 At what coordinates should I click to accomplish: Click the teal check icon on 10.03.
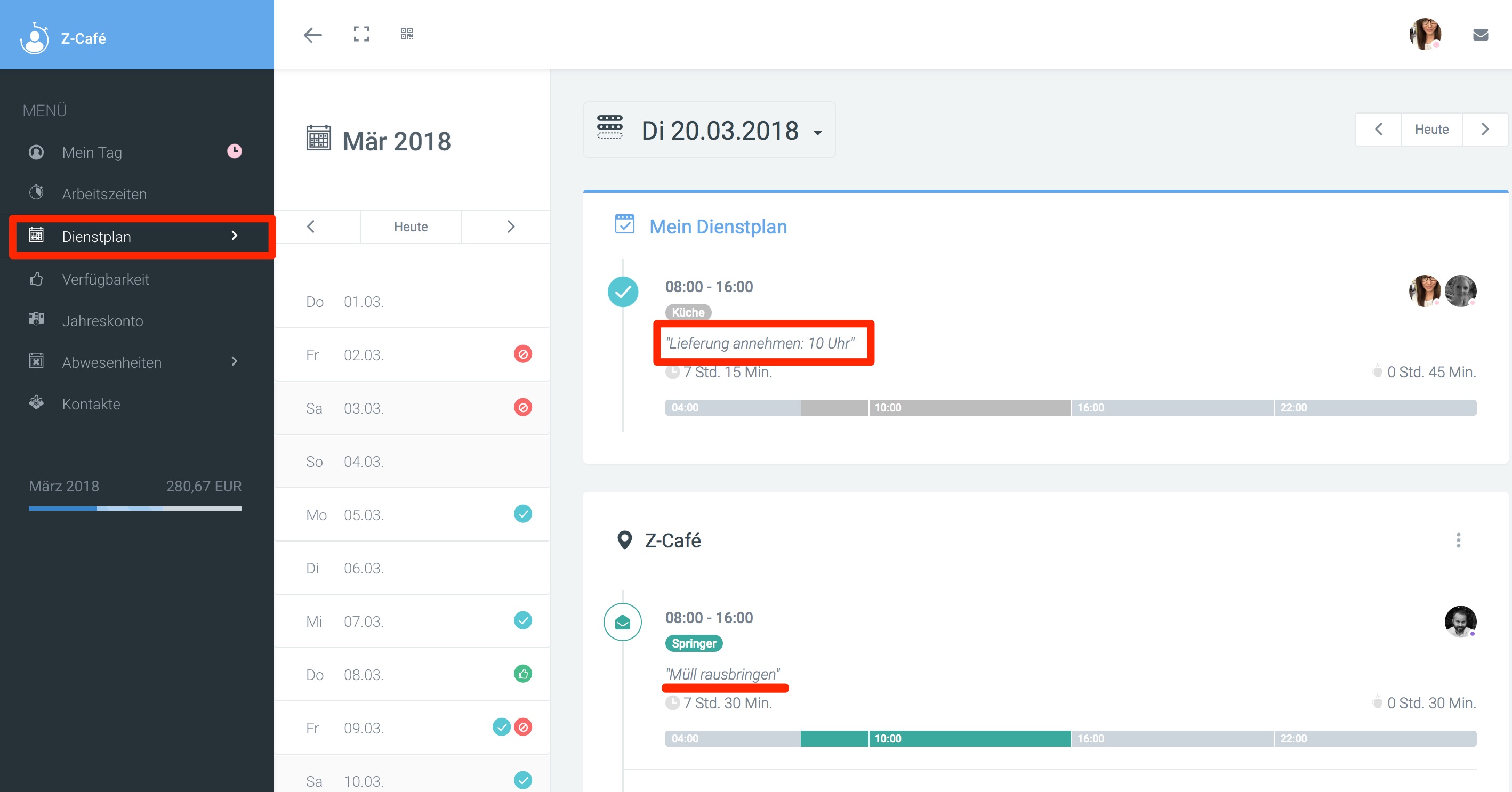523,780
